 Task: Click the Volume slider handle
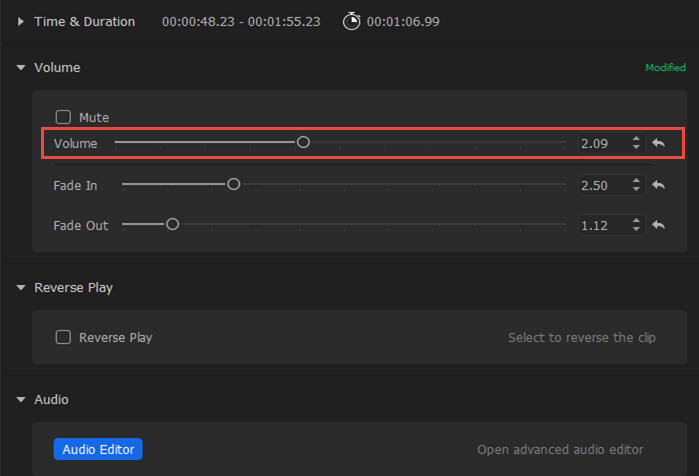coord(303,143)
